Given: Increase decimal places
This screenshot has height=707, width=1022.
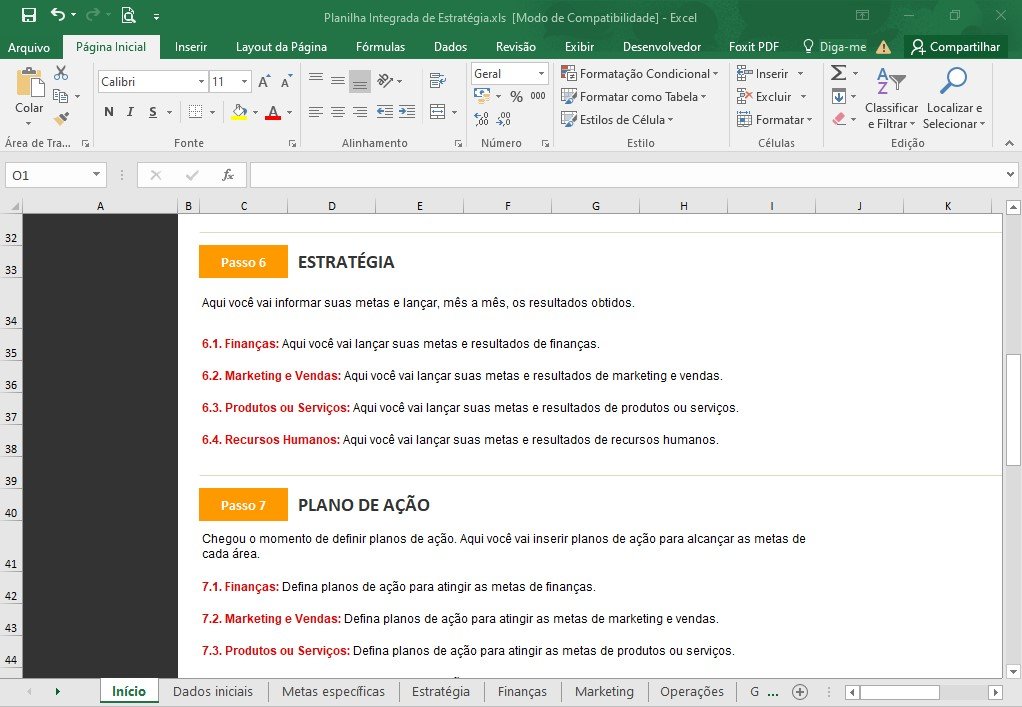Looking at the screenshot, I should point(482,119).
